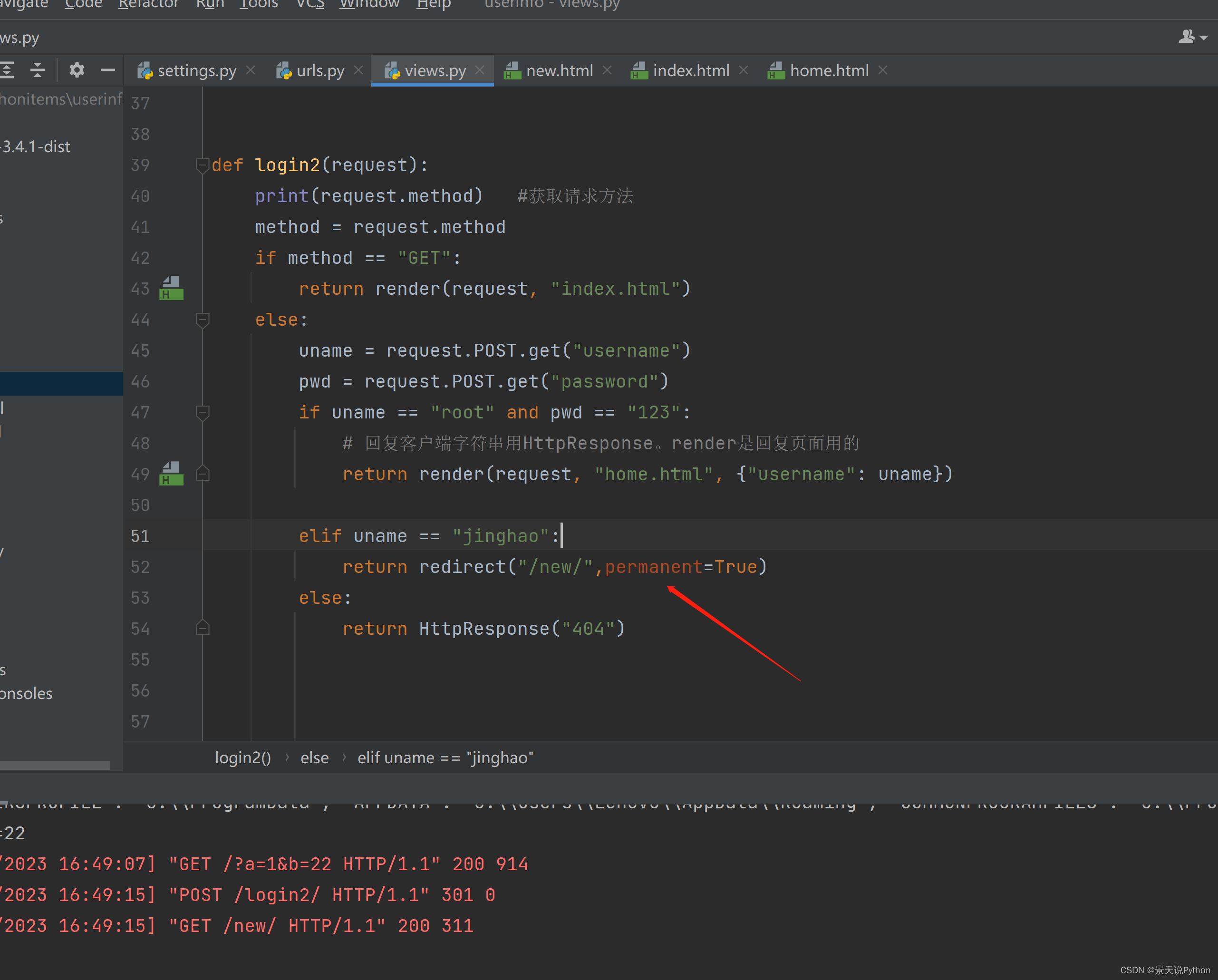This screenshot has width=1218, height=980.
Task: Click the HTML file icon on home.html tab
Action: (x=776, y=71)
